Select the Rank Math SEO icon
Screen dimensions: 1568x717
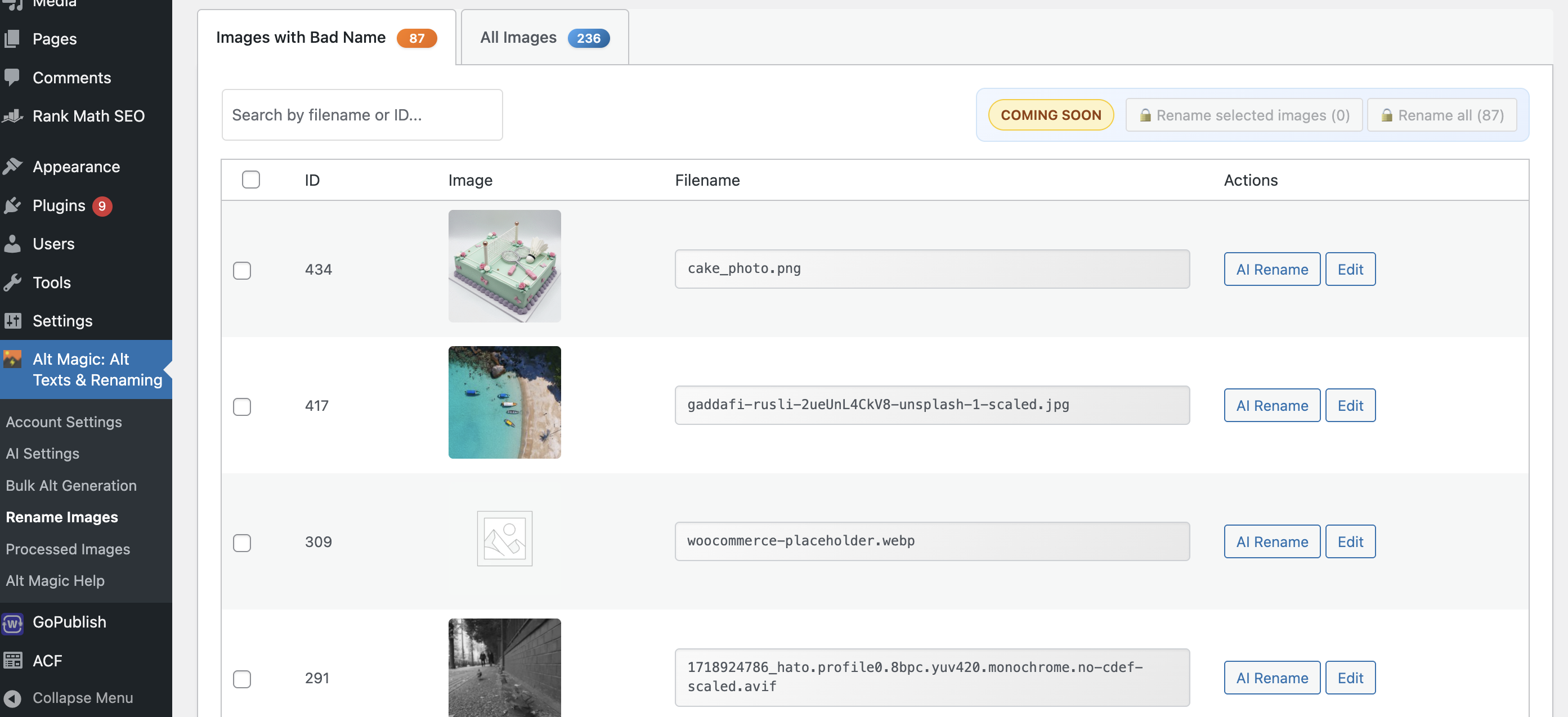click(13, 115)
